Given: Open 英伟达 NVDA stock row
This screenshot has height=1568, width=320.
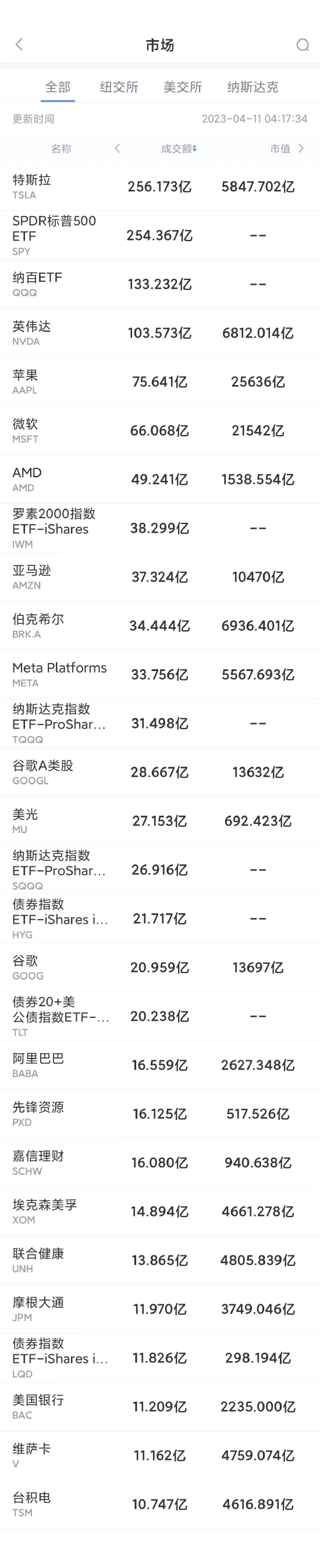Looking at the screenshot, I should coord(159,333).
